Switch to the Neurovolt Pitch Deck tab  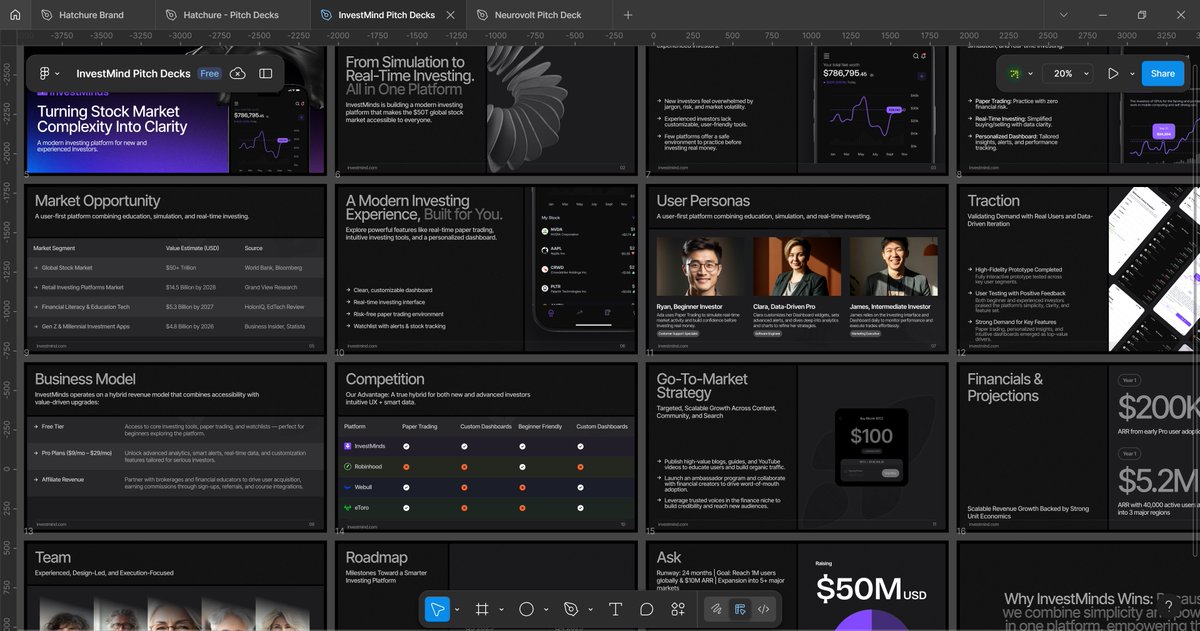[x=538, y=15]
